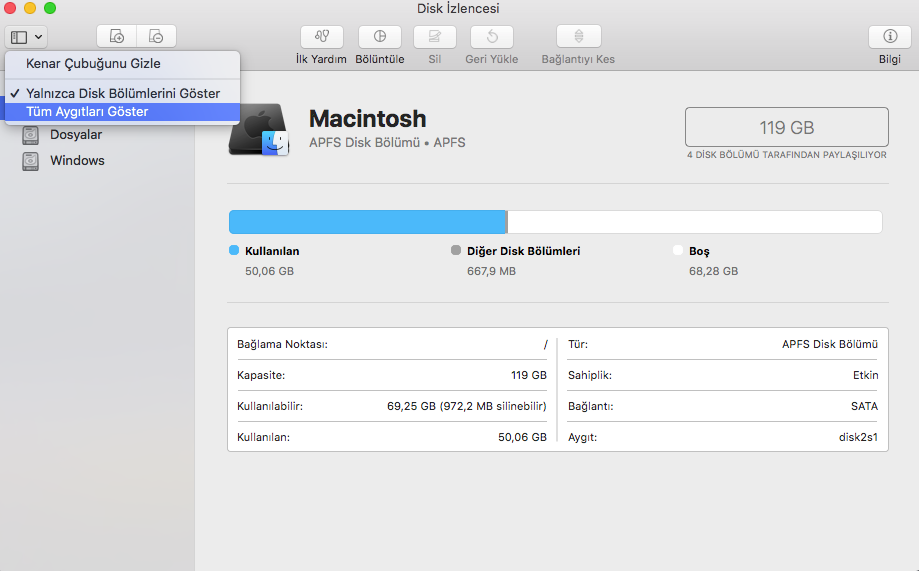The height and width of the screenshot is (571, 919).
Task: Click the add volume toolbar icon
Action: pyautogui.click(x=117, y=37)
